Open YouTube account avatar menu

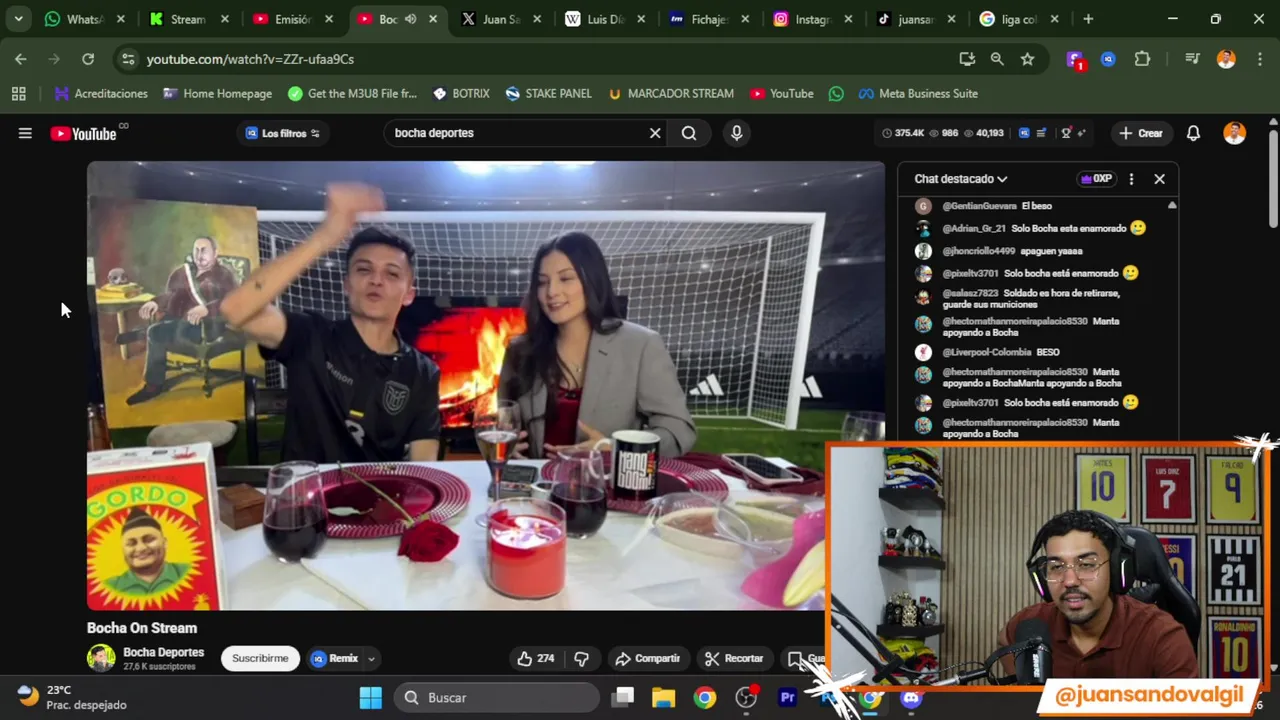click(1235, 133)
